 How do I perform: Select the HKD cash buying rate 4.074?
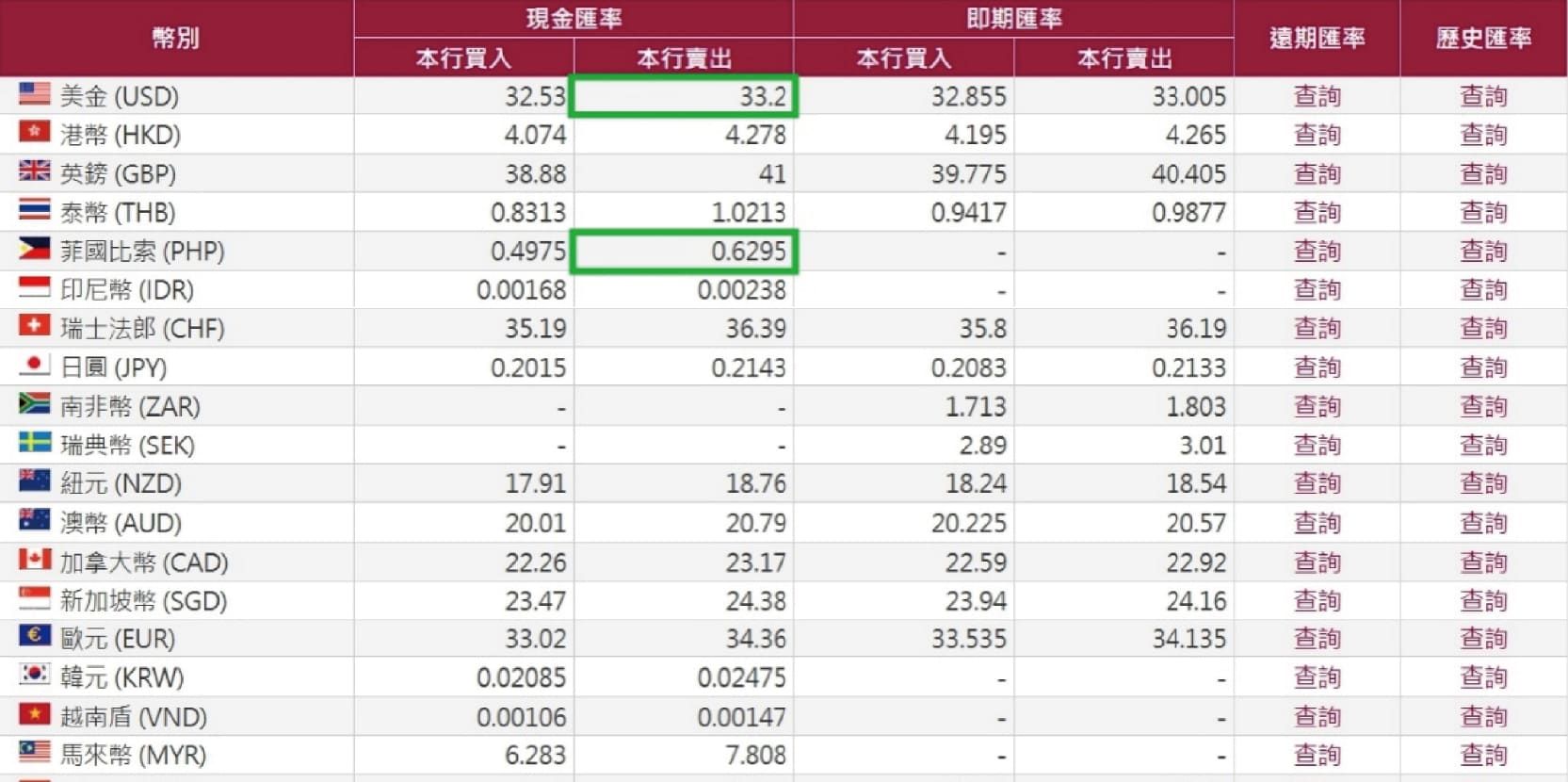coord(535,135)
